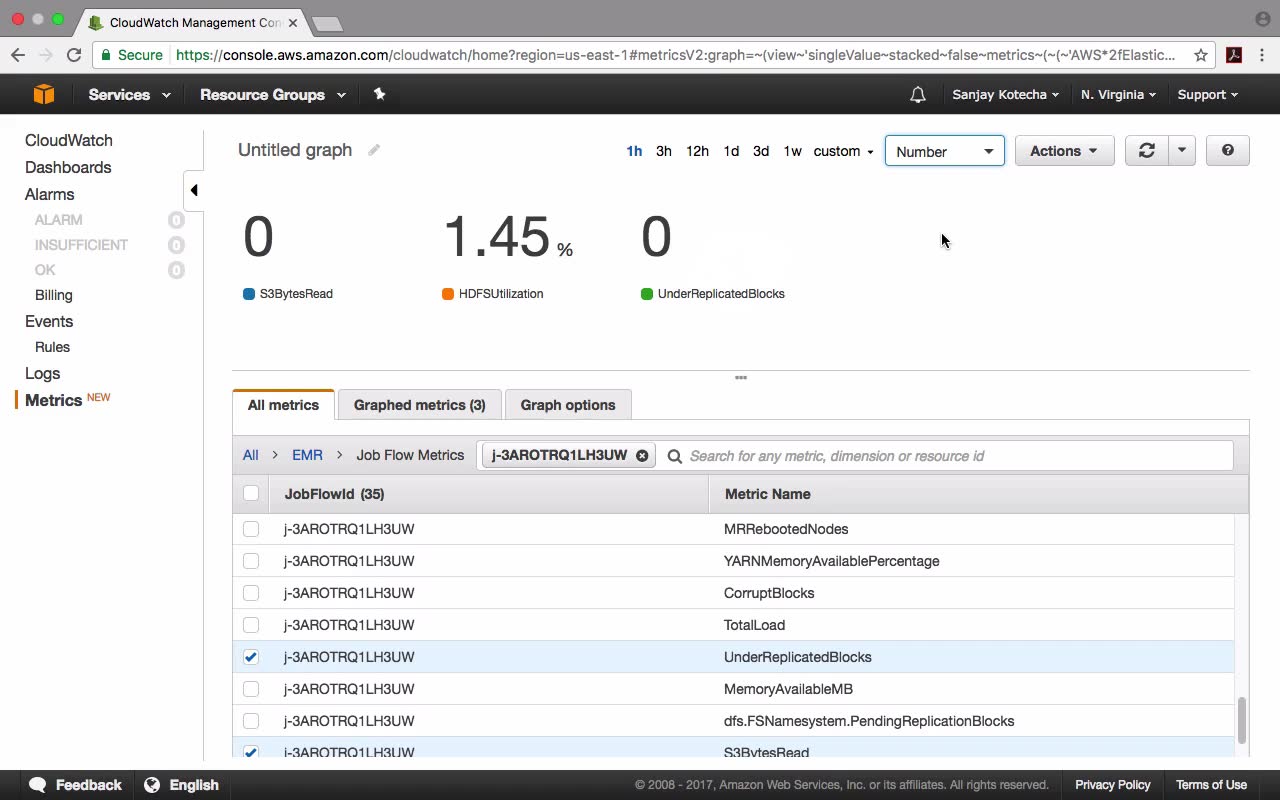Toggle the select-all JobFlowId header checkbox
Viewport: 1280px width, 800px height.
[x=251, y=493]
